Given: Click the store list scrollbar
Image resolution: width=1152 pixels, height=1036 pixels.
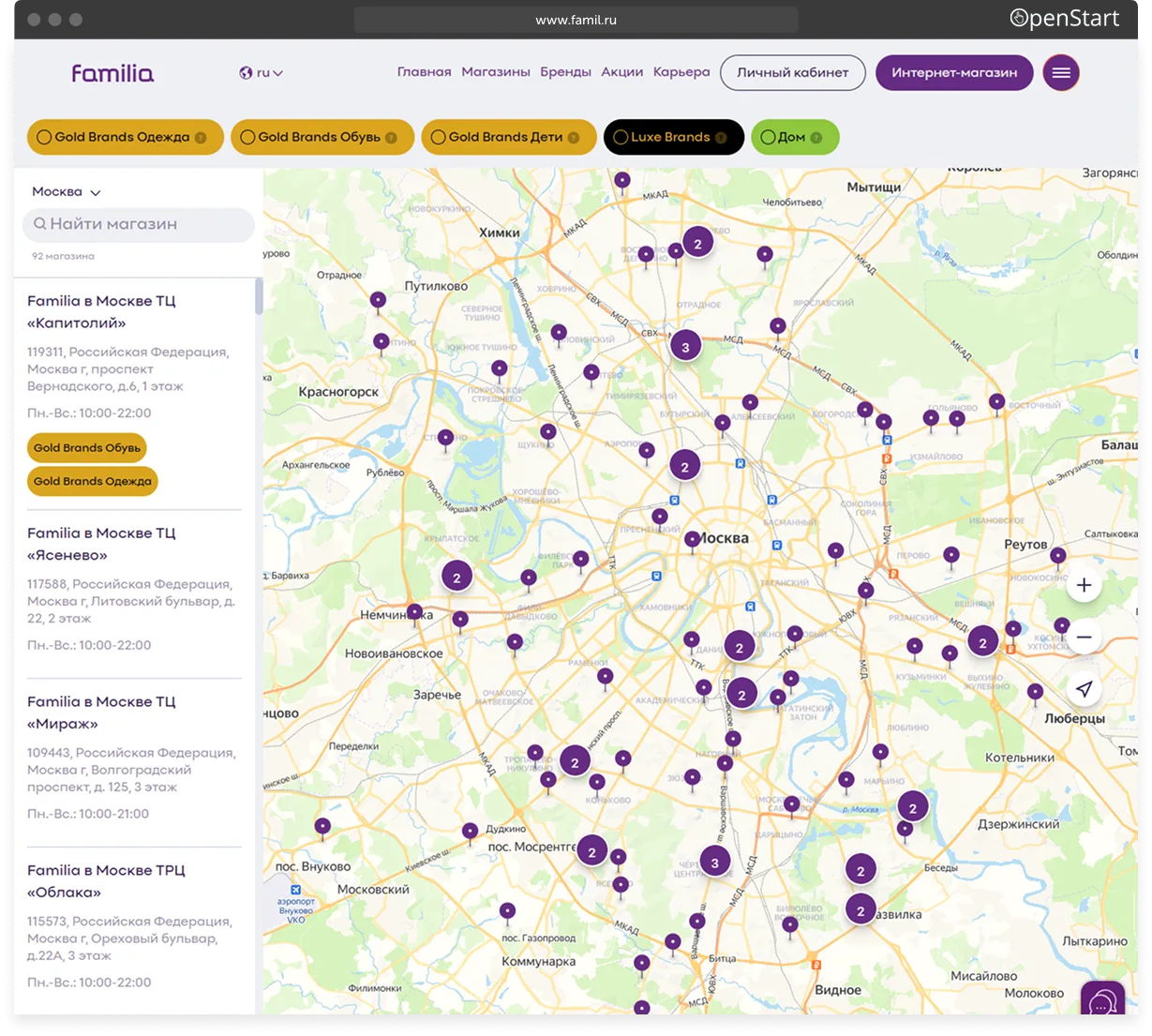Looking at the screenshot, I should pos(259,296).
